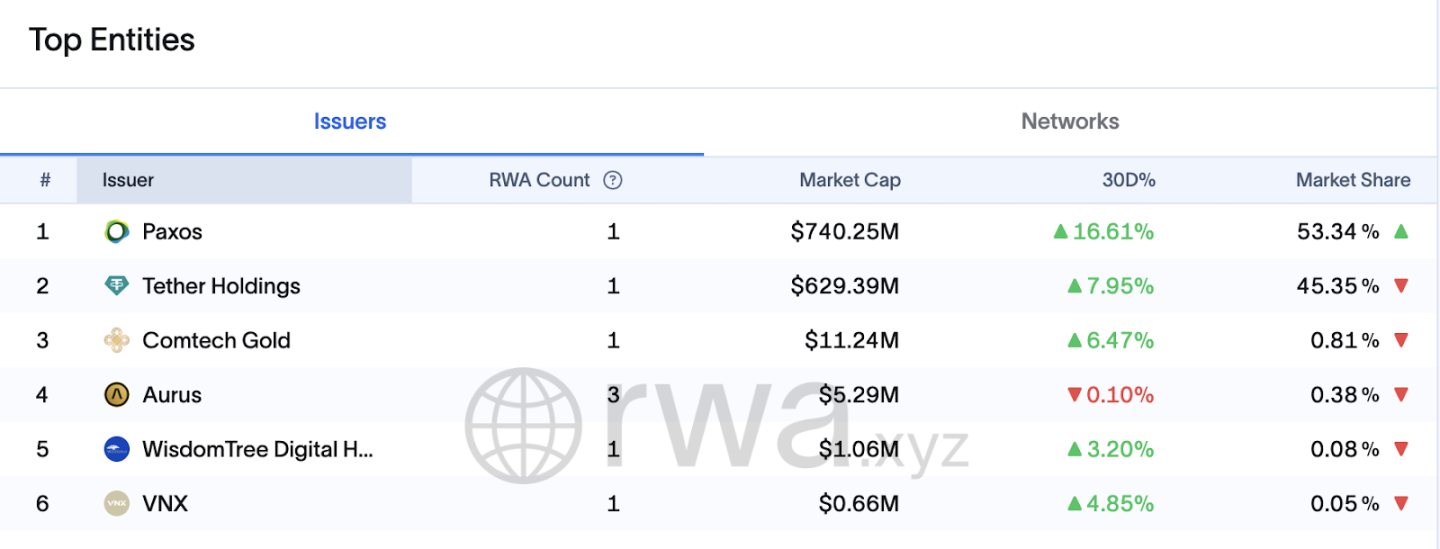Viewport: 1440px width, 549px height.
Task: Click the 4.85% 30-day change
Action: pos(1110,503)
